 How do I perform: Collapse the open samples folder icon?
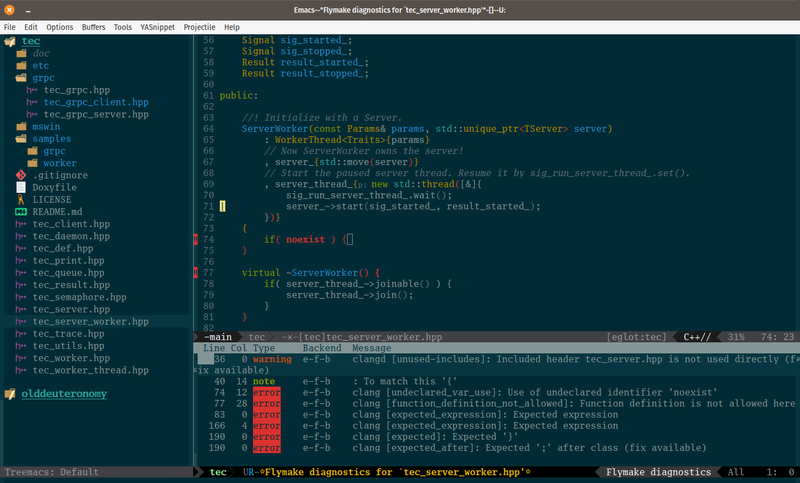click(x=21, y=138)
